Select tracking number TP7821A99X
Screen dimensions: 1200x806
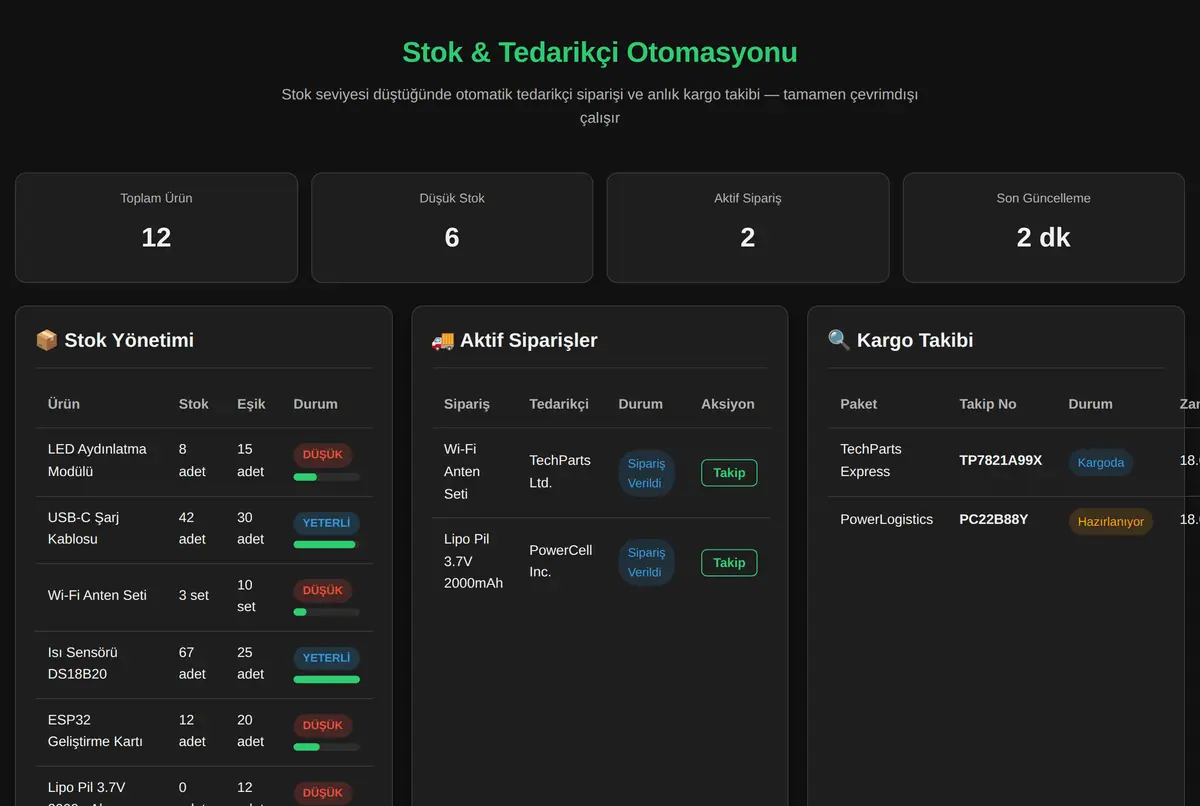pyautogui.click(x=1001, y=460)
